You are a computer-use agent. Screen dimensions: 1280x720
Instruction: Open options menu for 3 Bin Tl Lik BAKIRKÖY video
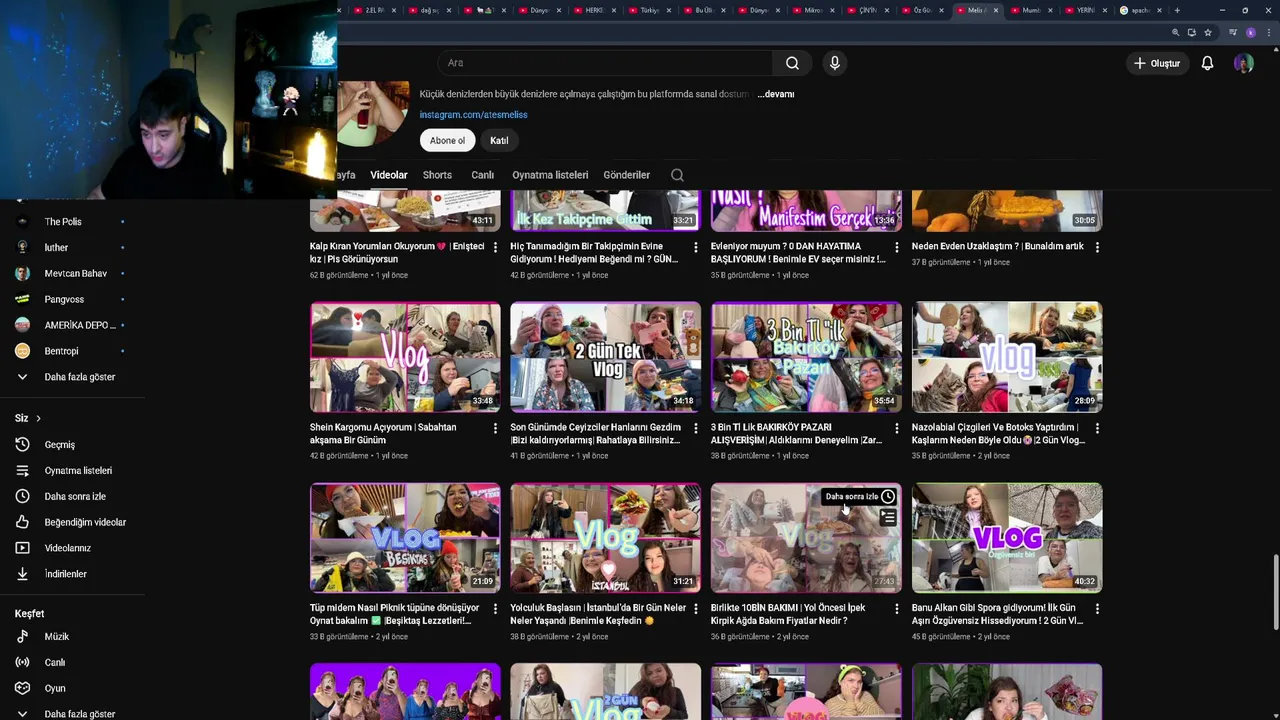896,428
